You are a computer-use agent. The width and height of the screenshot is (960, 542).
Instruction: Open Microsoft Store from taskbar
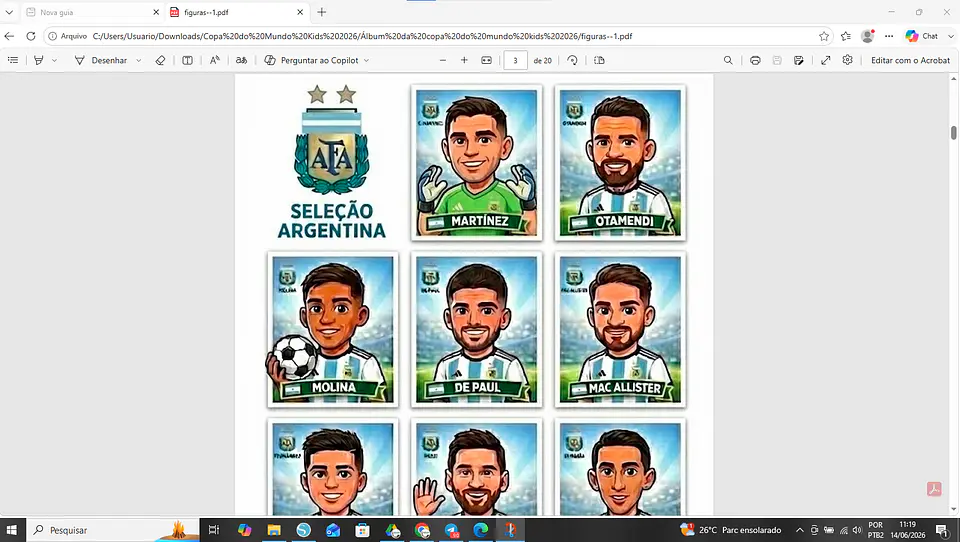click(x=362, y=530)
